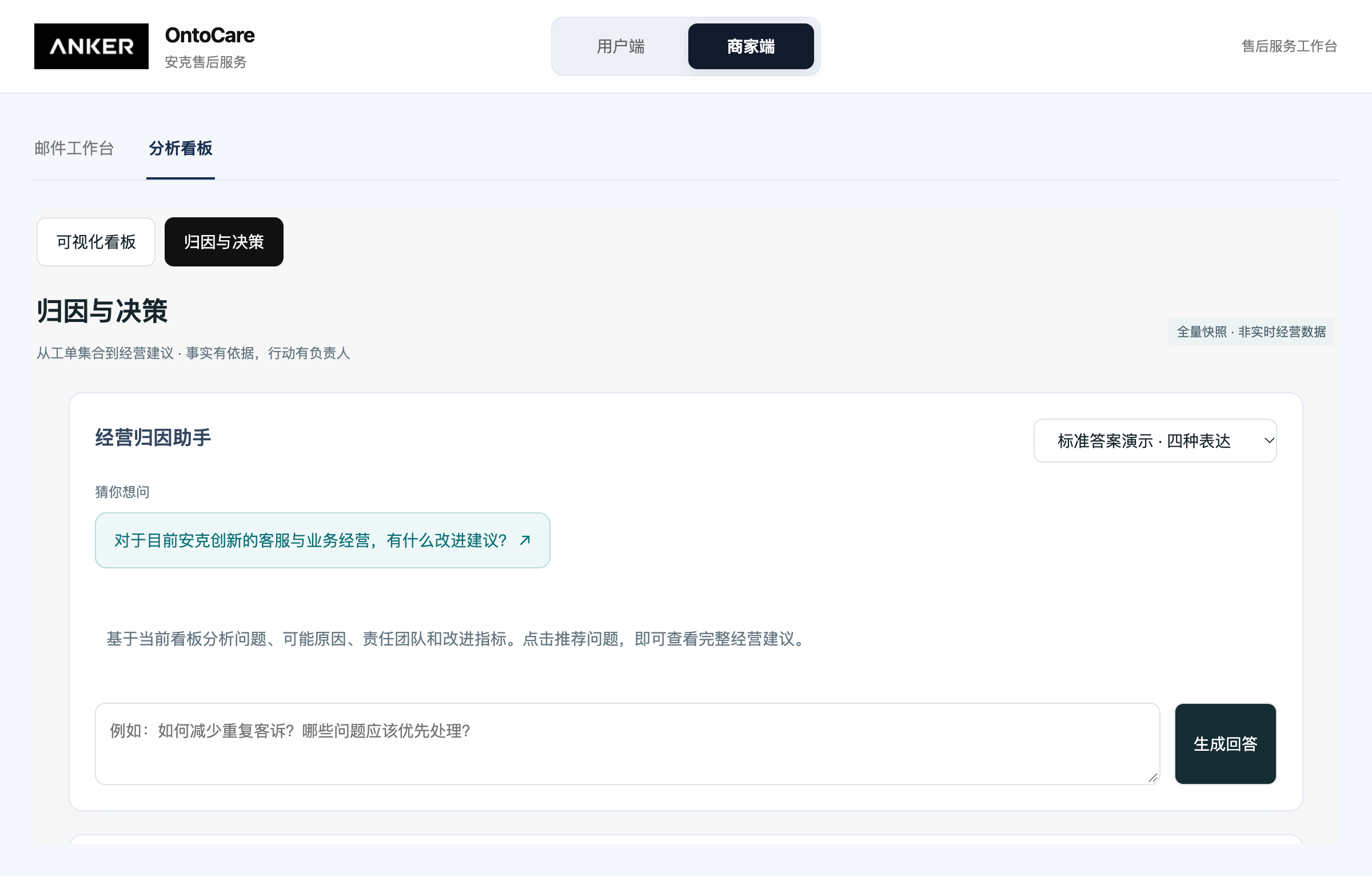Image resolution: width=1372 pixels, height=876 pixels.
Task: Select the 归因与决策 view button
Action: coord(224,242)
